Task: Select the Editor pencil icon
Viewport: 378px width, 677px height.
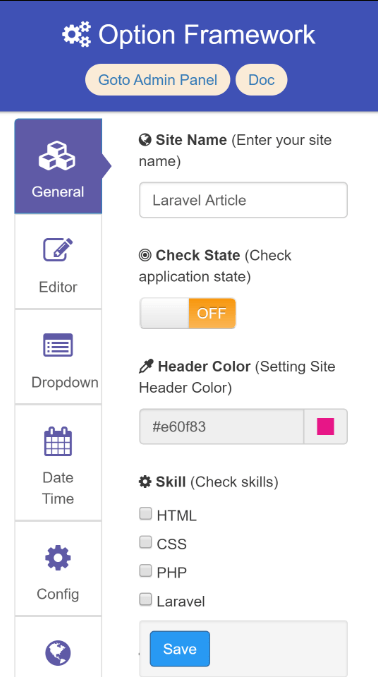Action: [x=58, y=250]
